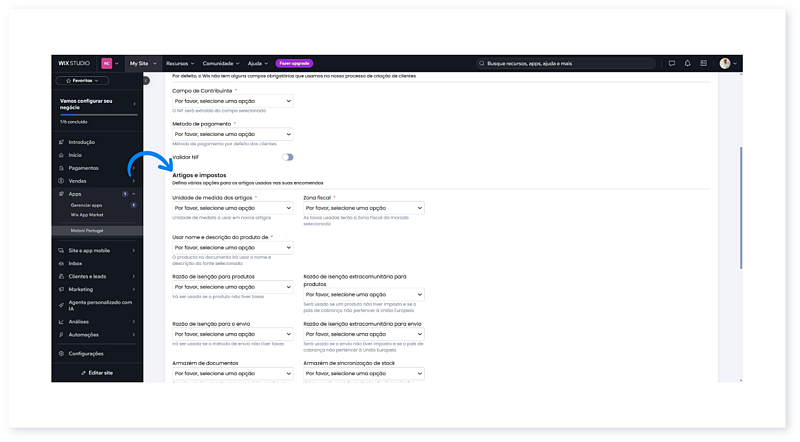Expand the Unidade de medida dos artigos dropdown

[x=232, y=208]
